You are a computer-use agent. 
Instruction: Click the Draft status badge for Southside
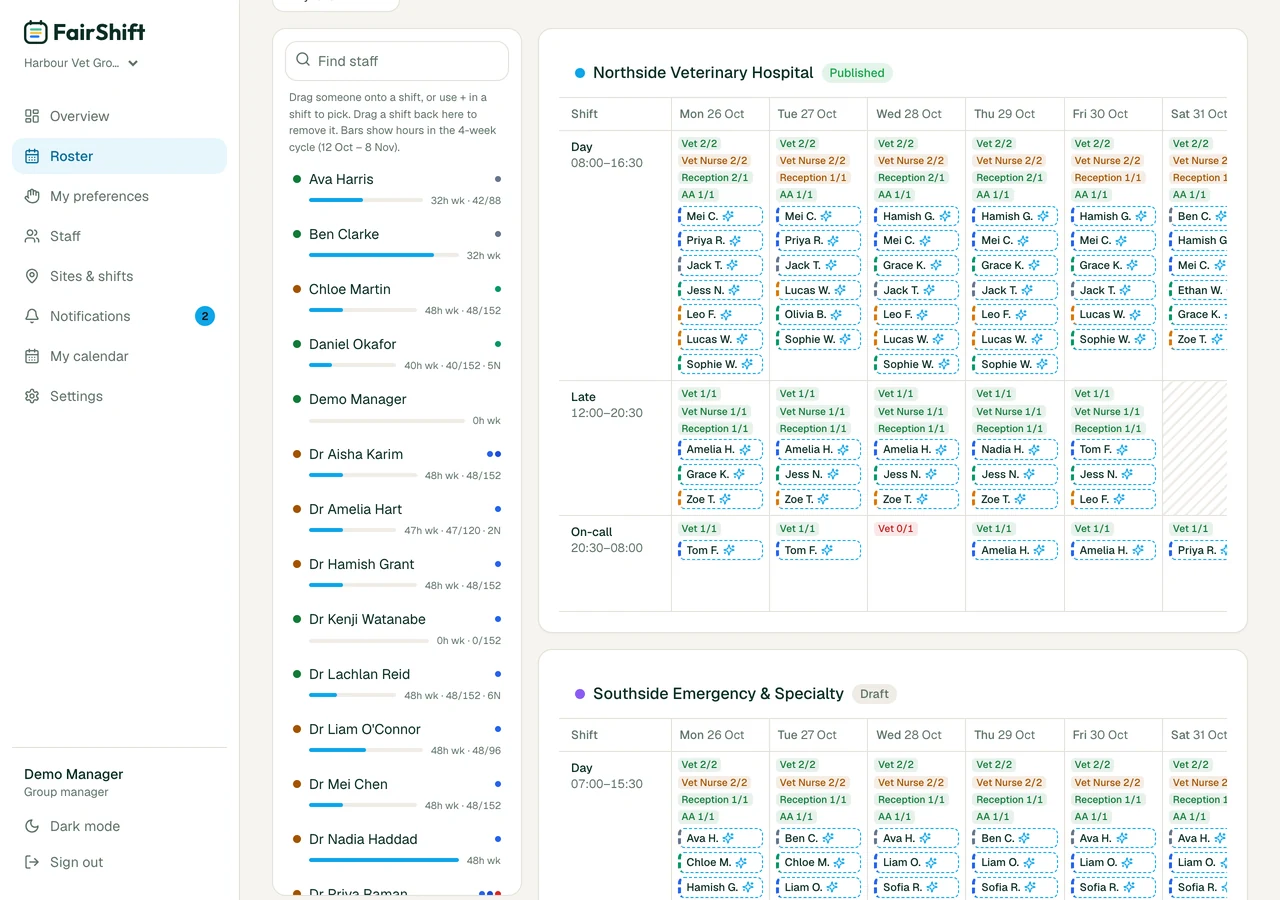pyautogui.click(x=874, y=694)
